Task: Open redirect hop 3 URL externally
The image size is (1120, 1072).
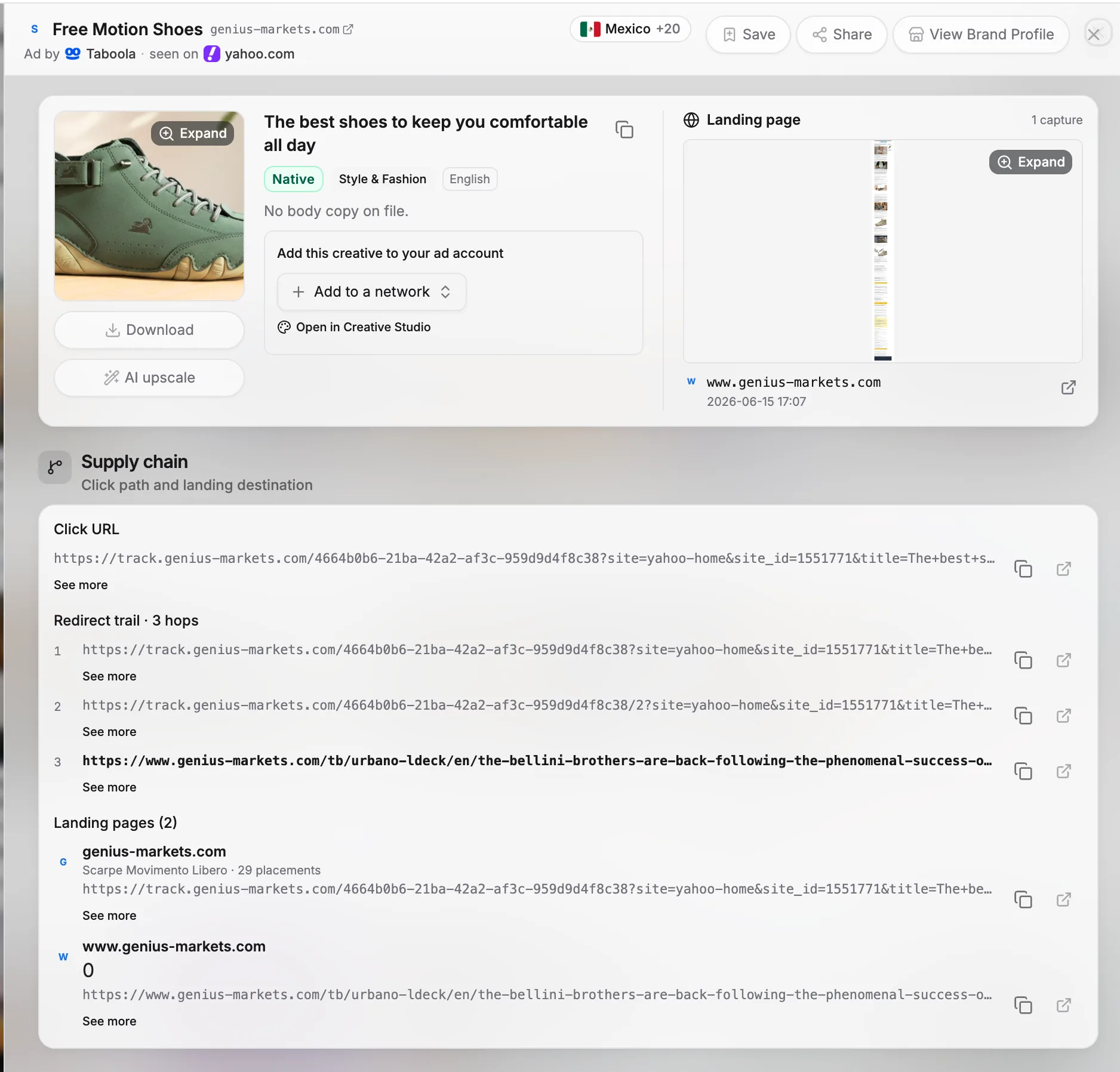Action: pos(1064,771)
